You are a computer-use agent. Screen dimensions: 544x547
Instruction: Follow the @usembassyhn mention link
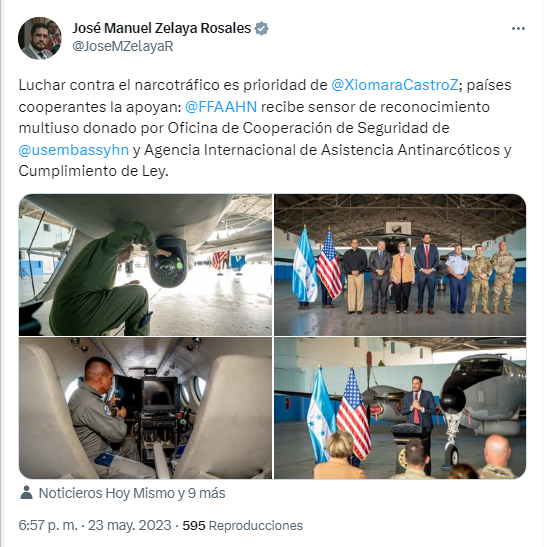tap(74, 150)
